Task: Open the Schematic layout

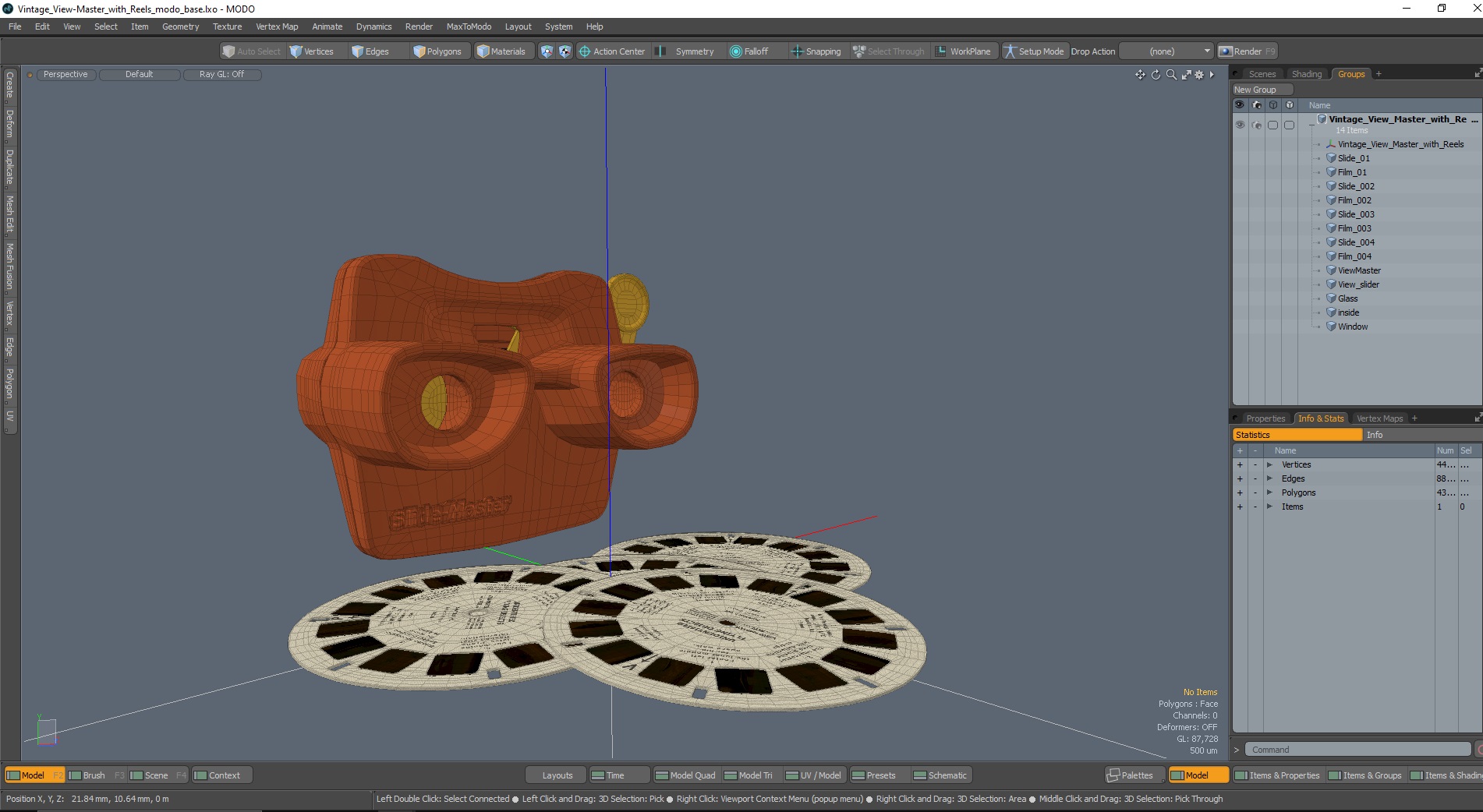Action: 940,775
